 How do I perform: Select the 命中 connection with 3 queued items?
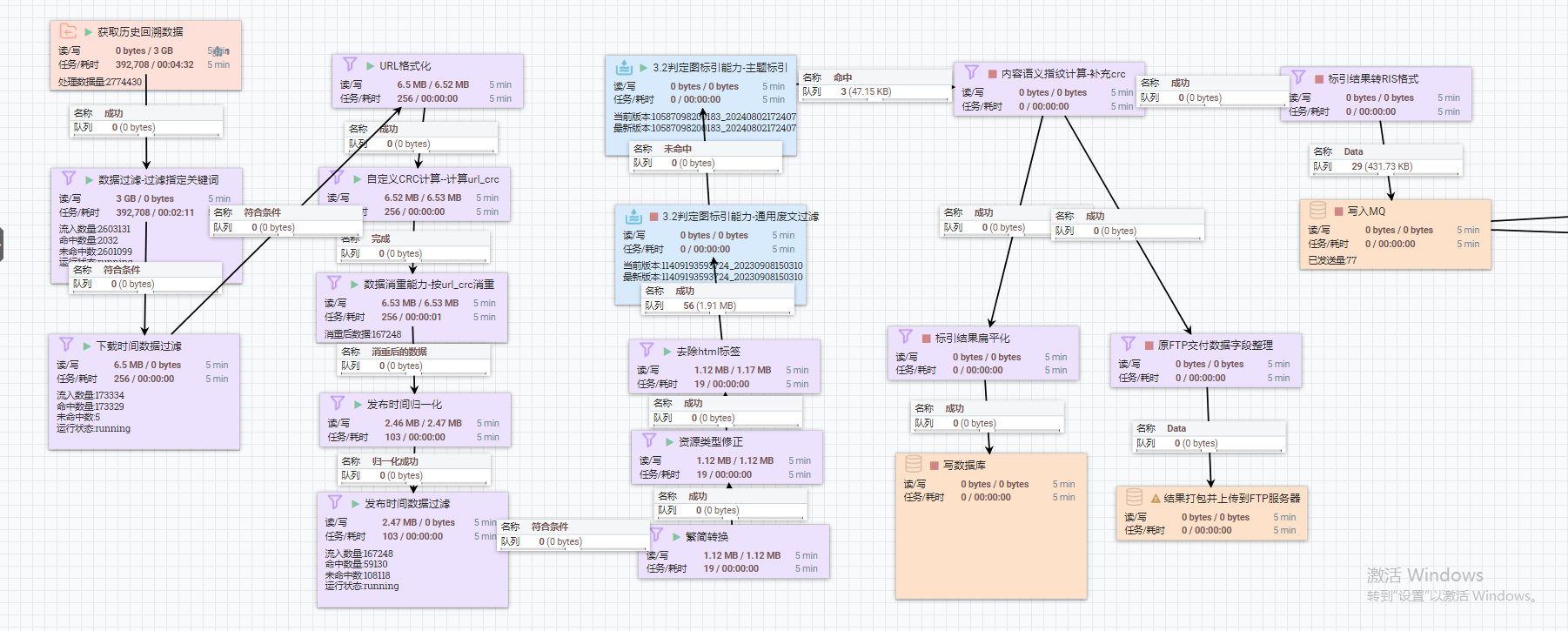[x=876, y=84]
